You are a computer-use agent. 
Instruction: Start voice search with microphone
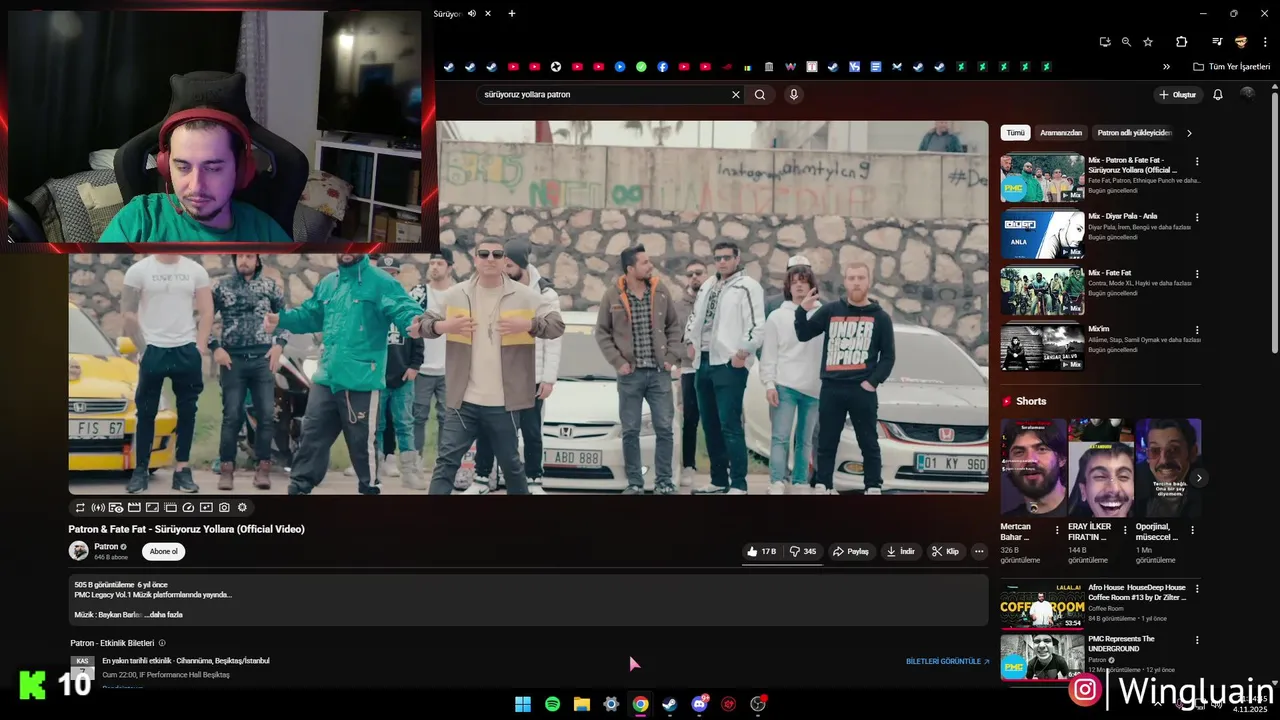[794, 95]
